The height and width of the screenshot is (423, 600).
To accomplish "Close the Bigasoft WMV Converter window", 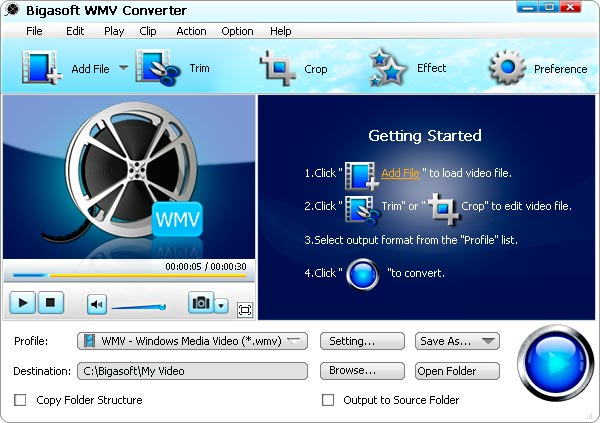I will tap(571, 7).
